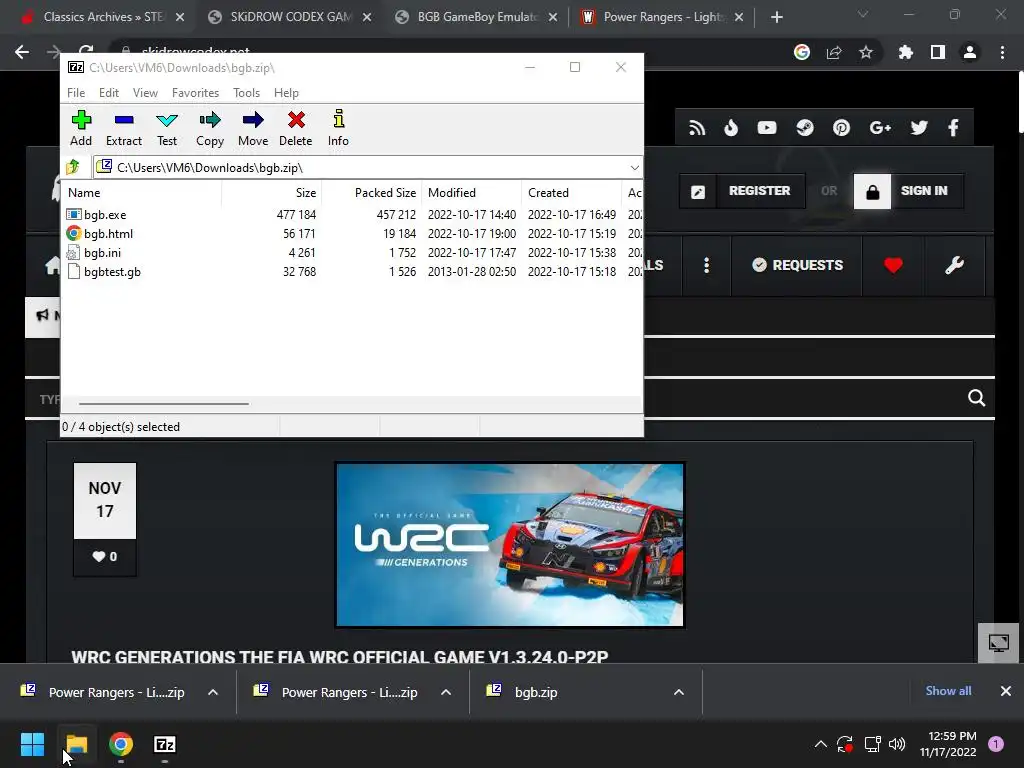Open the View menu in 7-Zip
The height and width of the screenshot is (768, 1024).
click(x=145, y=93)
